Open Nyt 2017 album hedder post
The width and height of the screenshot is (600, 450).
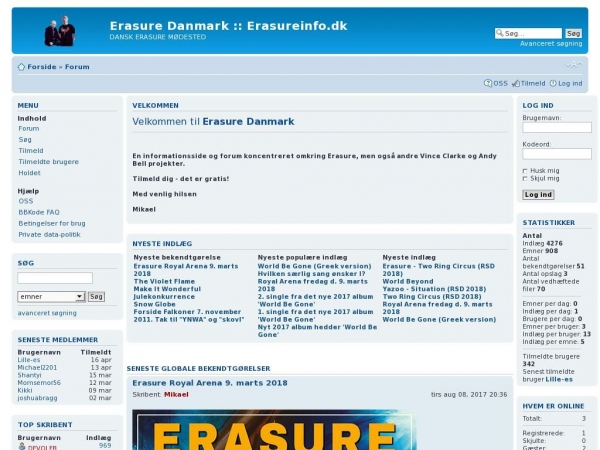[x=317, y=331]
